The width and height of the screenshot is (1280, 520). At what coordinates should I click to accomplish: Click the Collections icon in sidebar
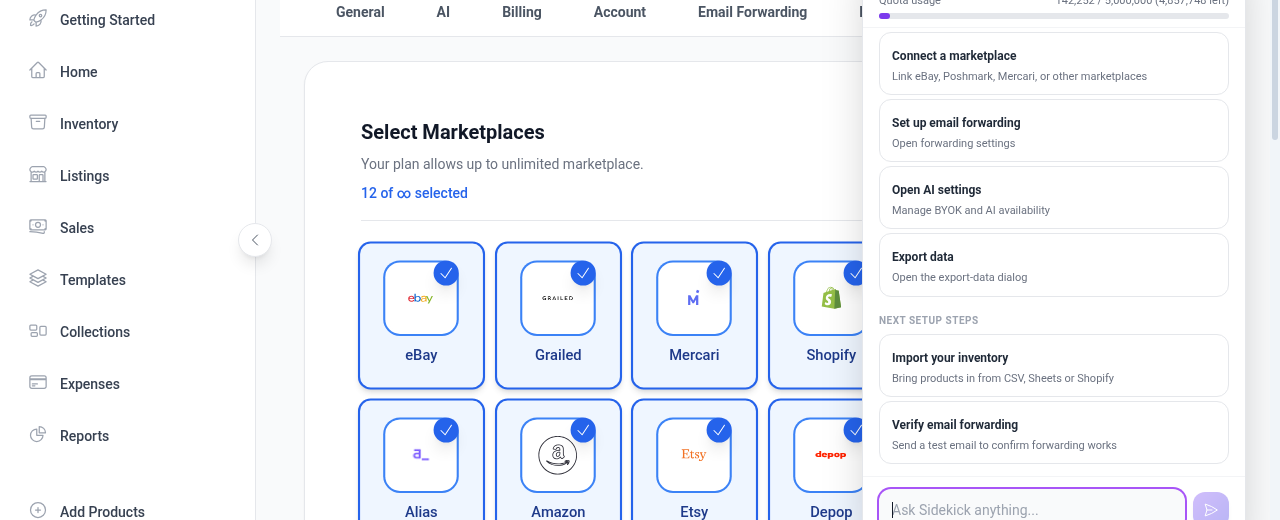pyautogui.click(x=38, y=331)
